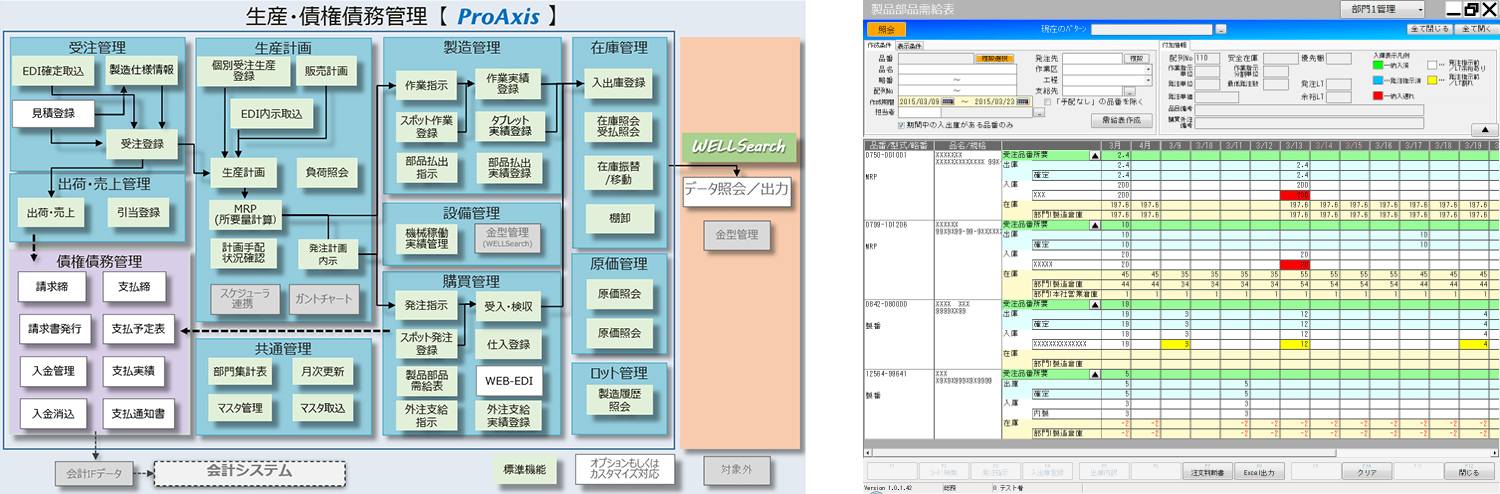
Task: Click the orange 複数選択 button beside 品番
Action: click(995, 58)
